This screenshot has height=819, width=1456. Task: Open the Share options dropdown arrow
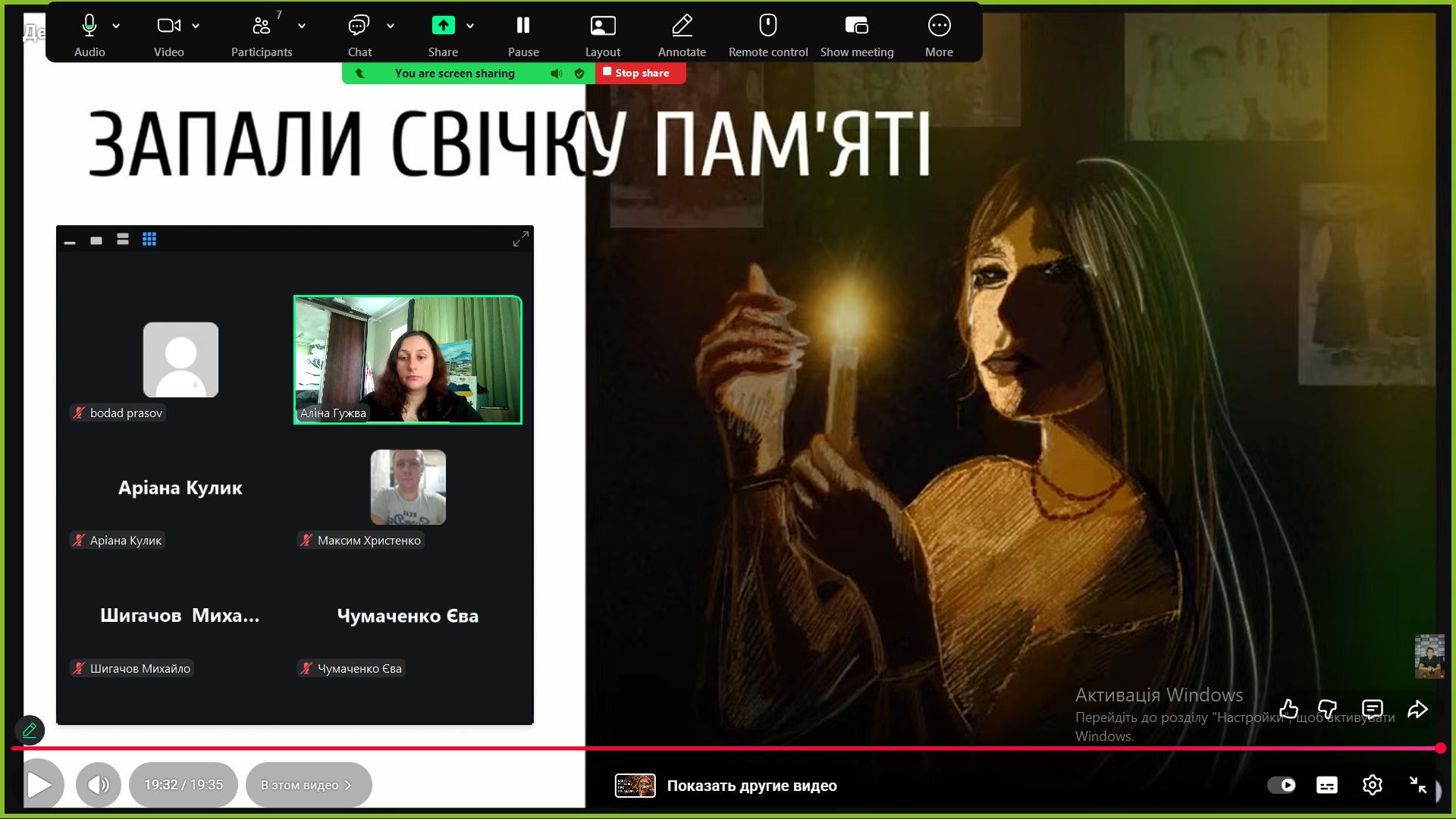(x=470, y=26)
